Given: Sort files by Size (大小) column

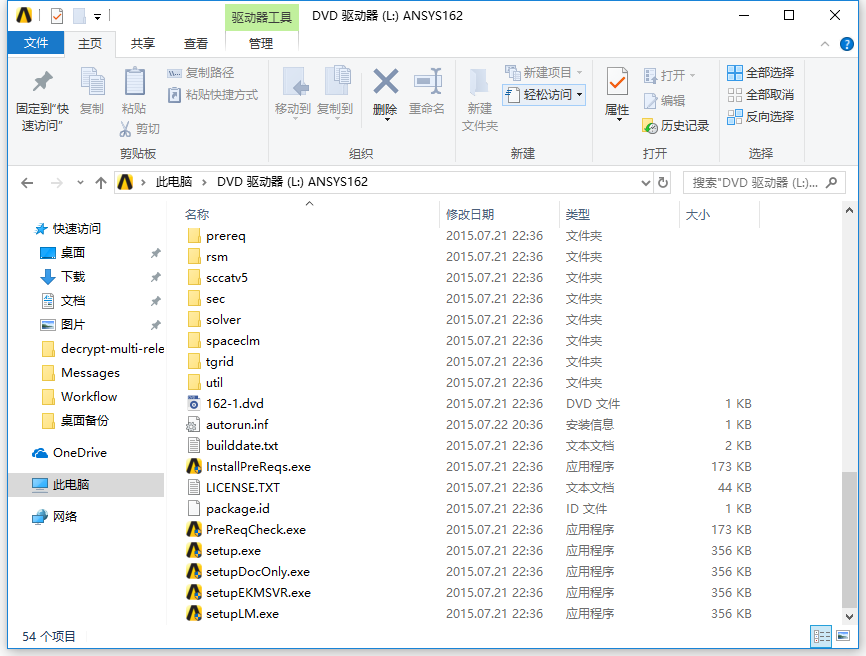Looking at the screenshot, I should (698, 215).
